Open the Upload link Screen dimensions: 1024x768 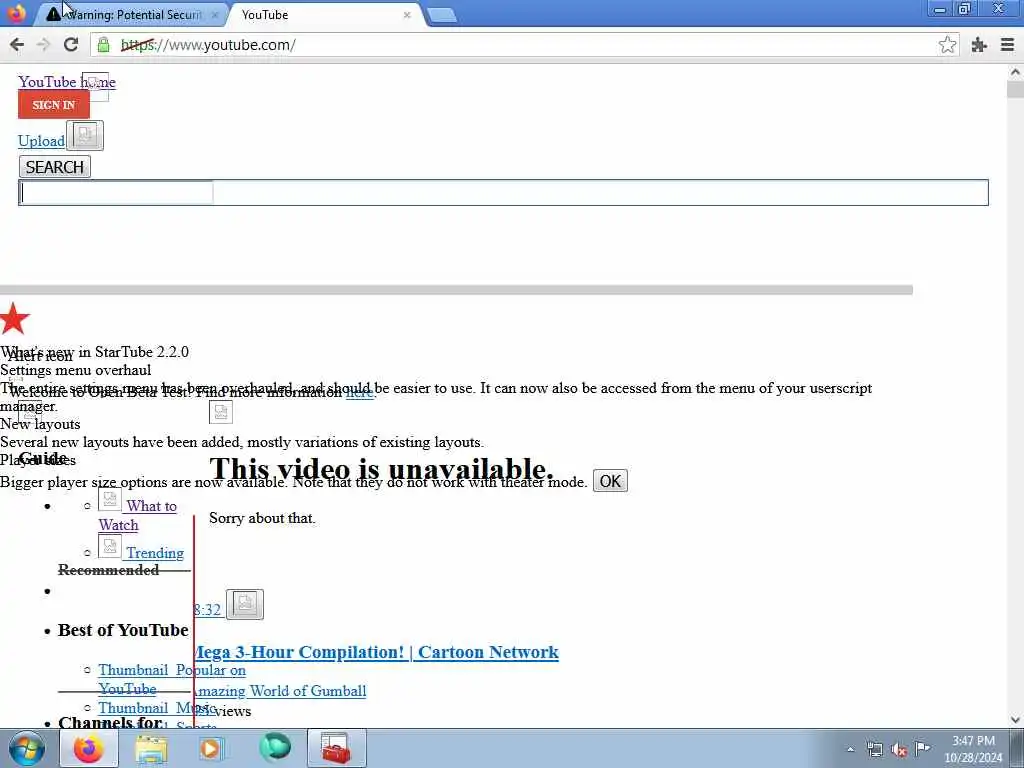point(41,141)
